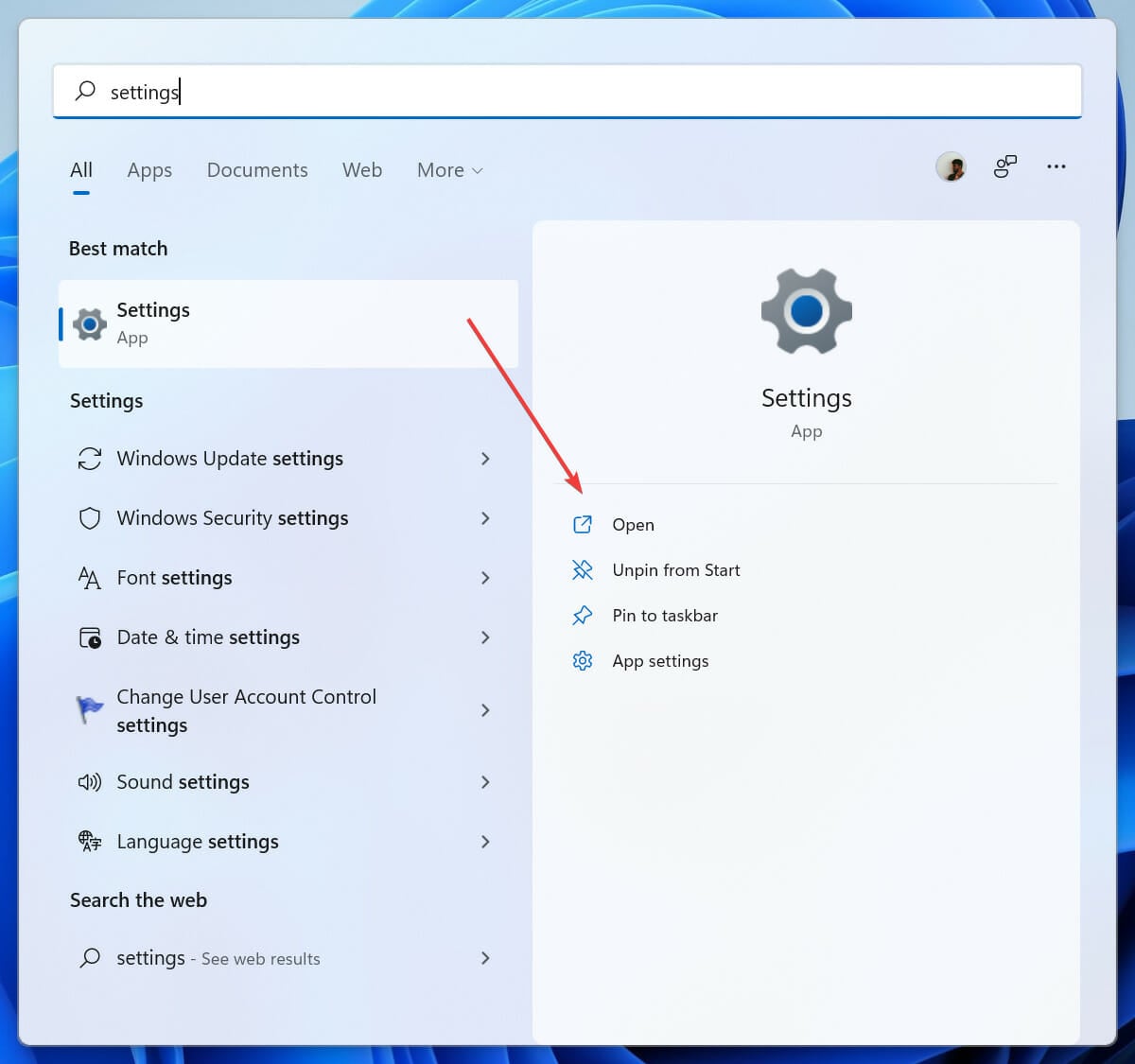Click the Windows Update sync icon
1135x1064 pixels.
90,459
